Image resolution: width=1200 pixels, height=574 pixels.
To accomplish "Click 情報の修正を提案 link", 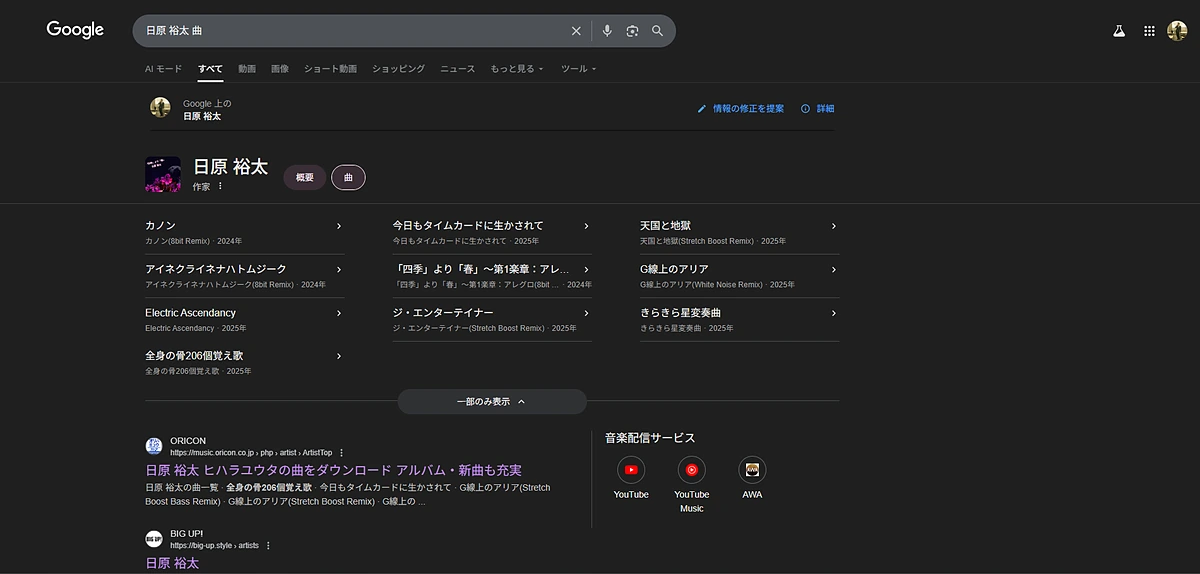I will click(x=747, y=109).
